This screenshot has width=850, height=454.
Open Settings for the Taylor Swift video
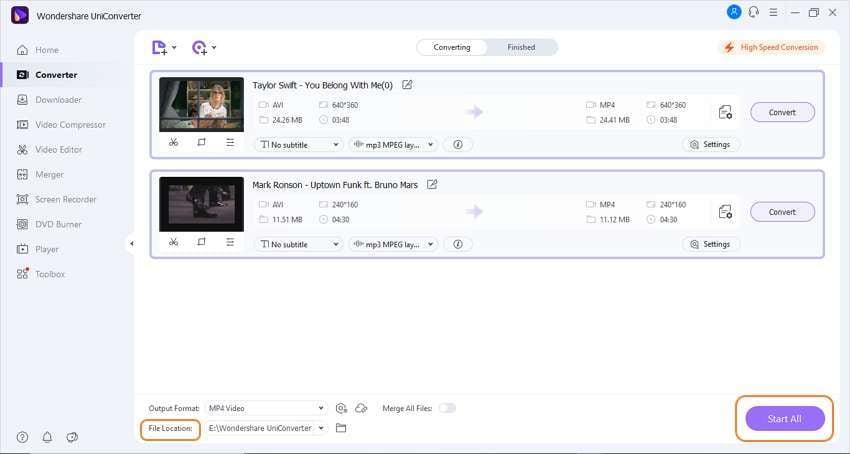[x=710, y=145]
